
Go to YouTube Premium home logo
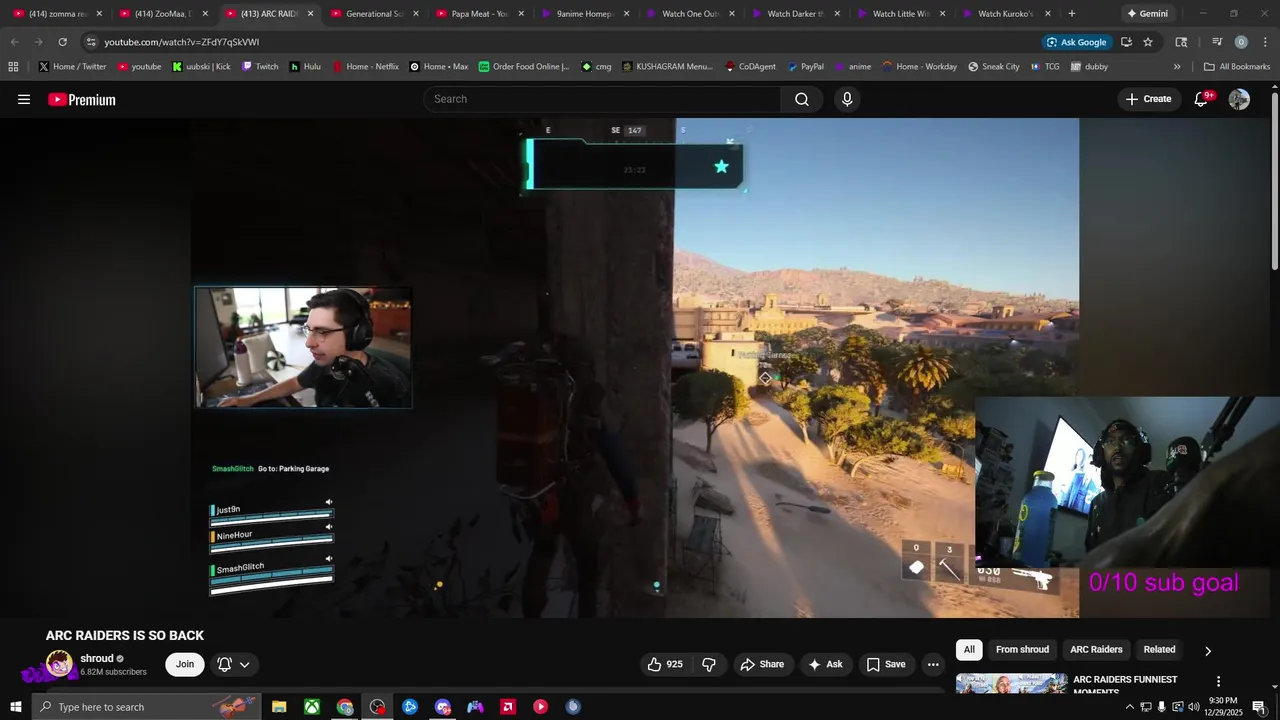coord(82,99)
